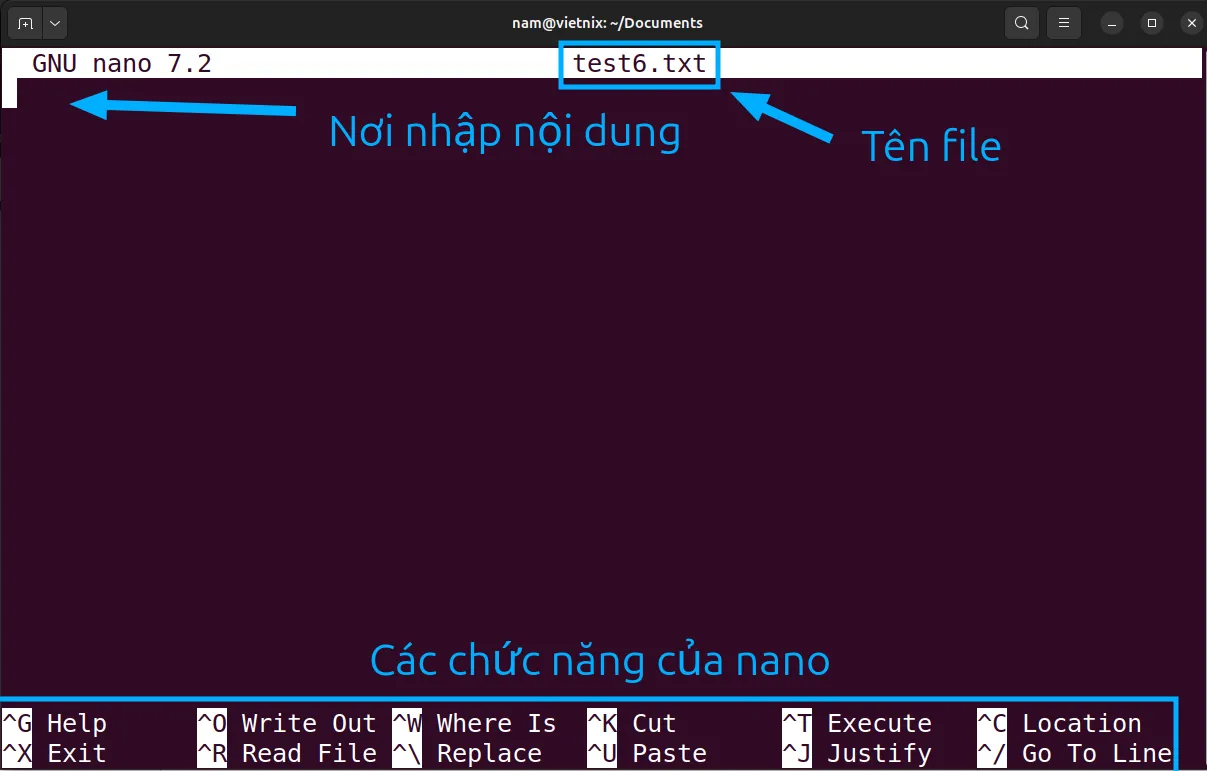The width and height of the screenshot is (1207, 771).
Task: Click the ^O Write Out shortcut
Action: pos(287,723)
